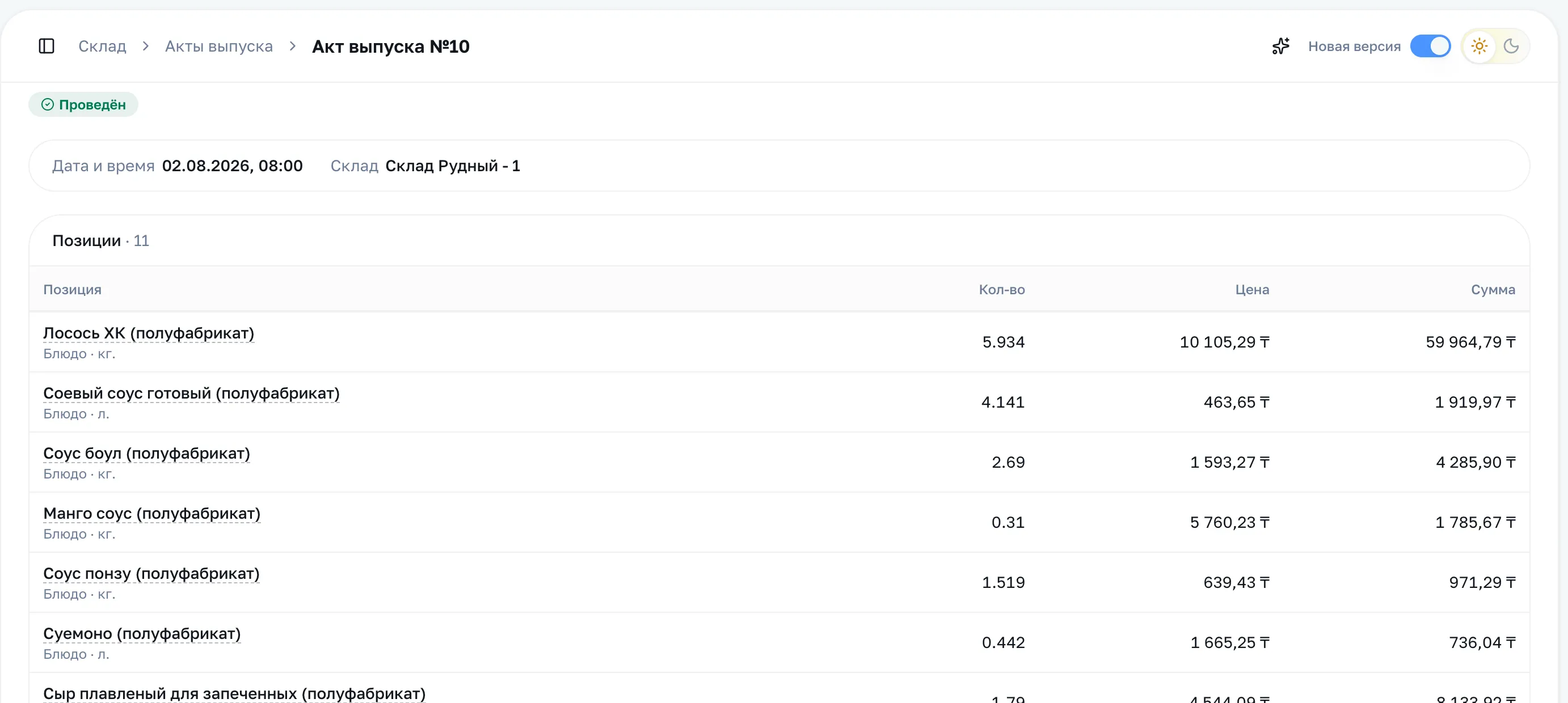Open Сыр плавленый для запеченных item

point(234,694)
